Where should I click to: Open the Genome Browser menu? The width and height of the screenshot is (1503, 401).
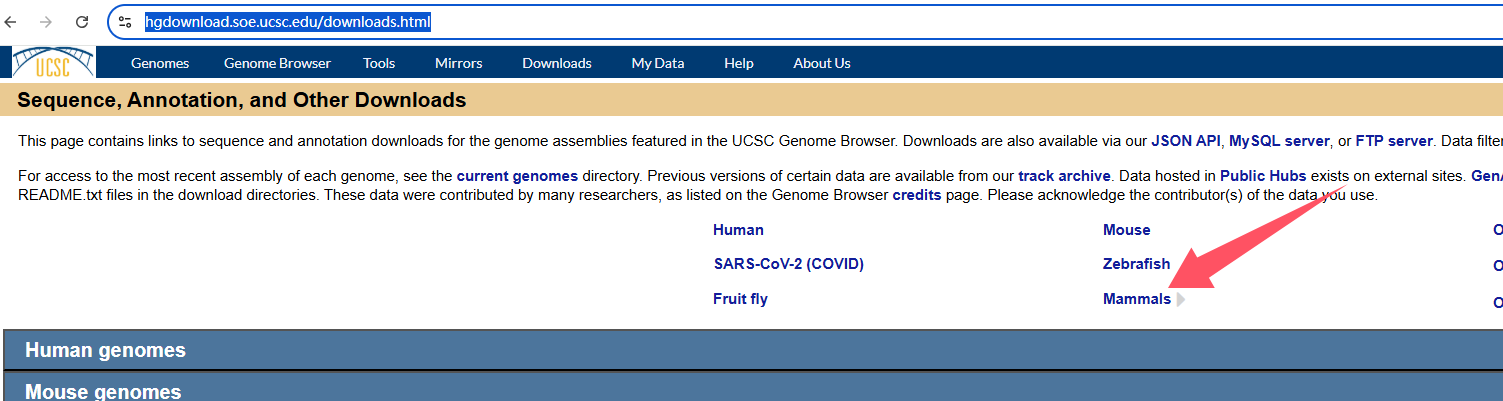pos(277,63)
